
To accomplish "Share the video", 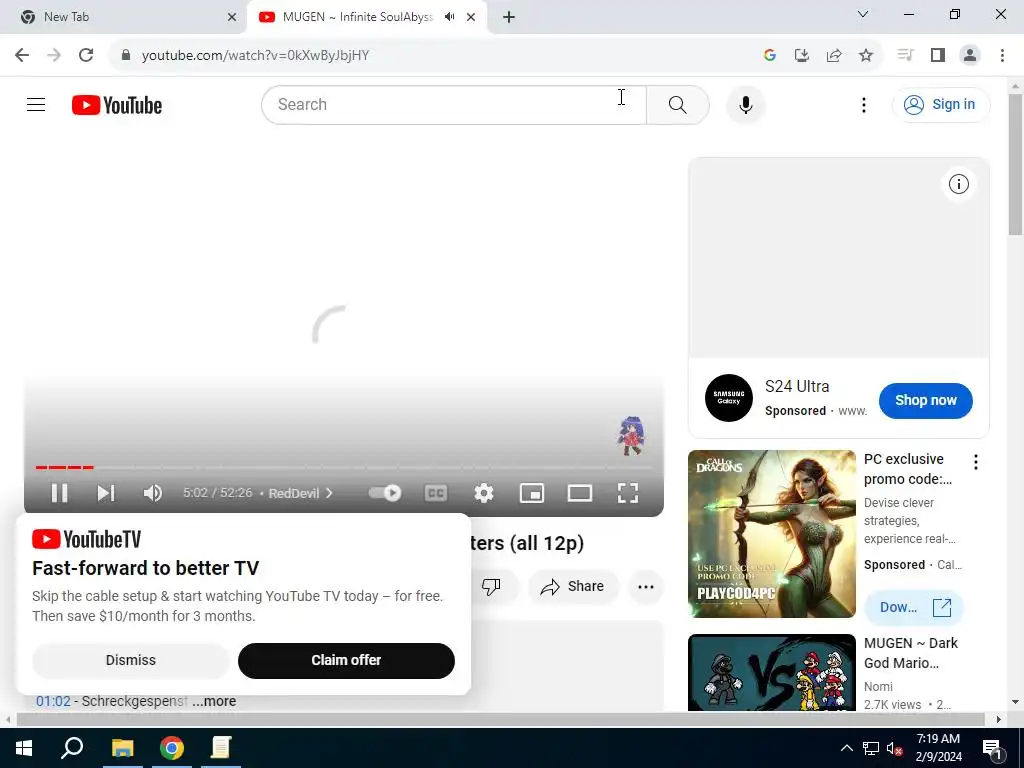I will point(573,586).
